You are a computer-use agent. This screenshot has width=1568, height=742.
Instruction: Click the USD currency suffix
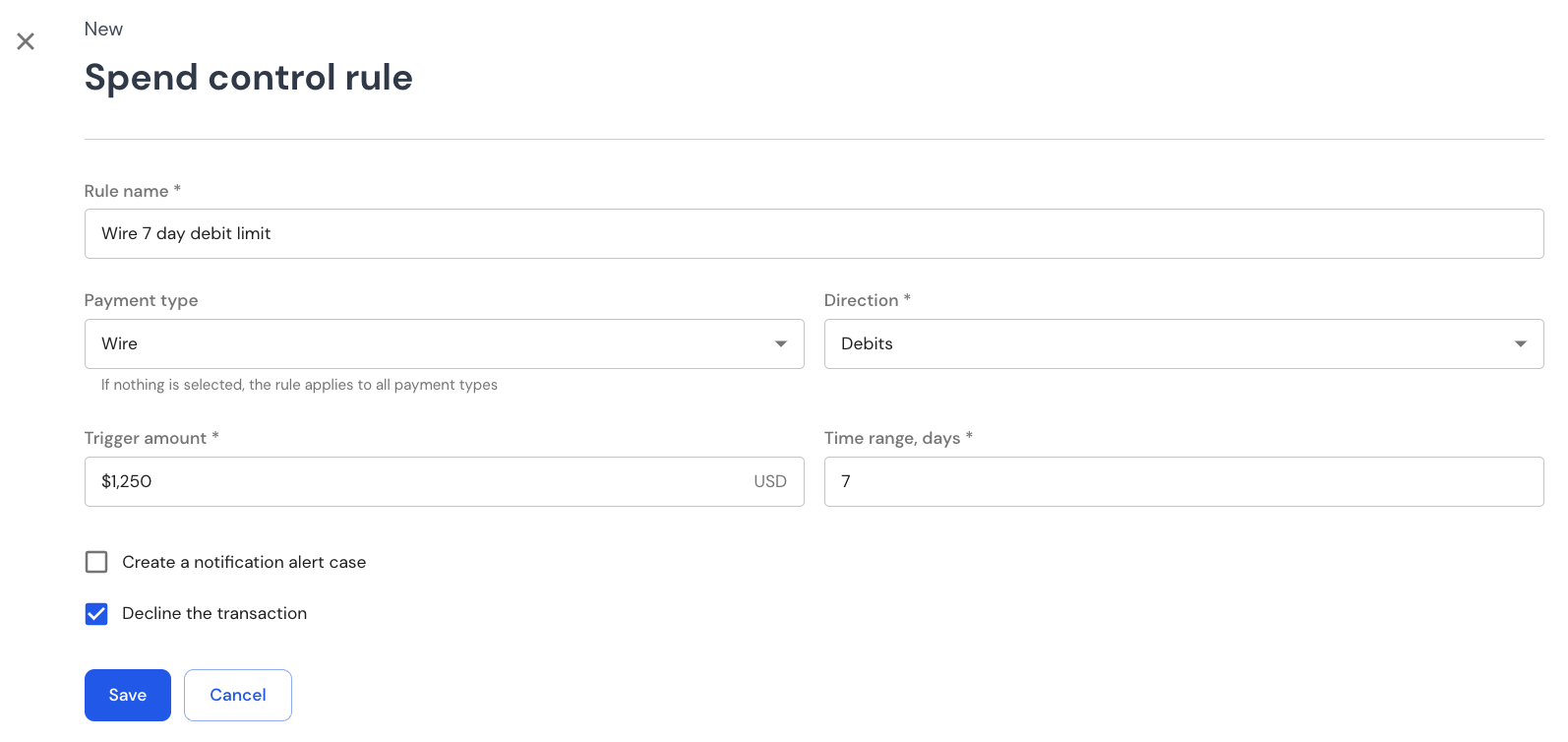(x=770, y=481)
